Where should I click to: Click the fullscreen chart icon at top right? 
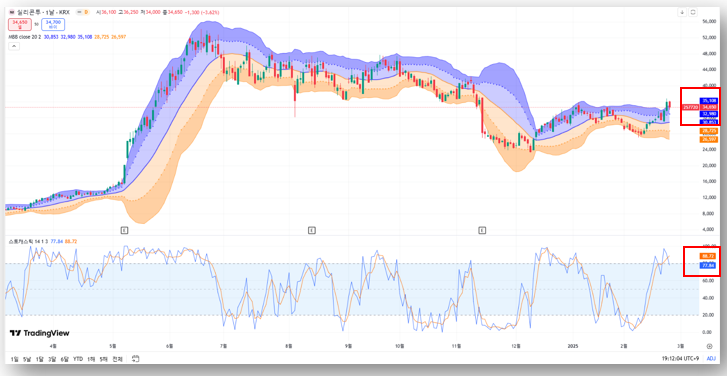tap(693, 13)
